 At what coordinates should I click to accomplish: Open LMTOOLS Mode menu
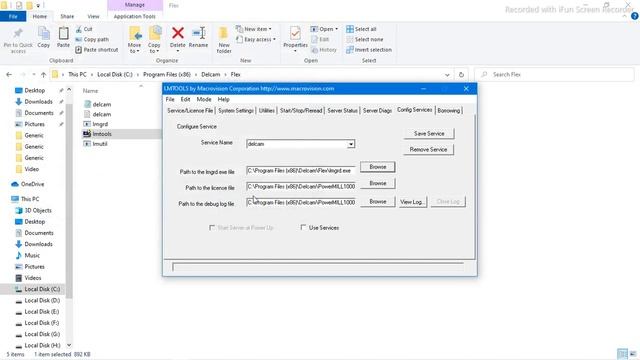pyautogui.click(x=204, y=99)
